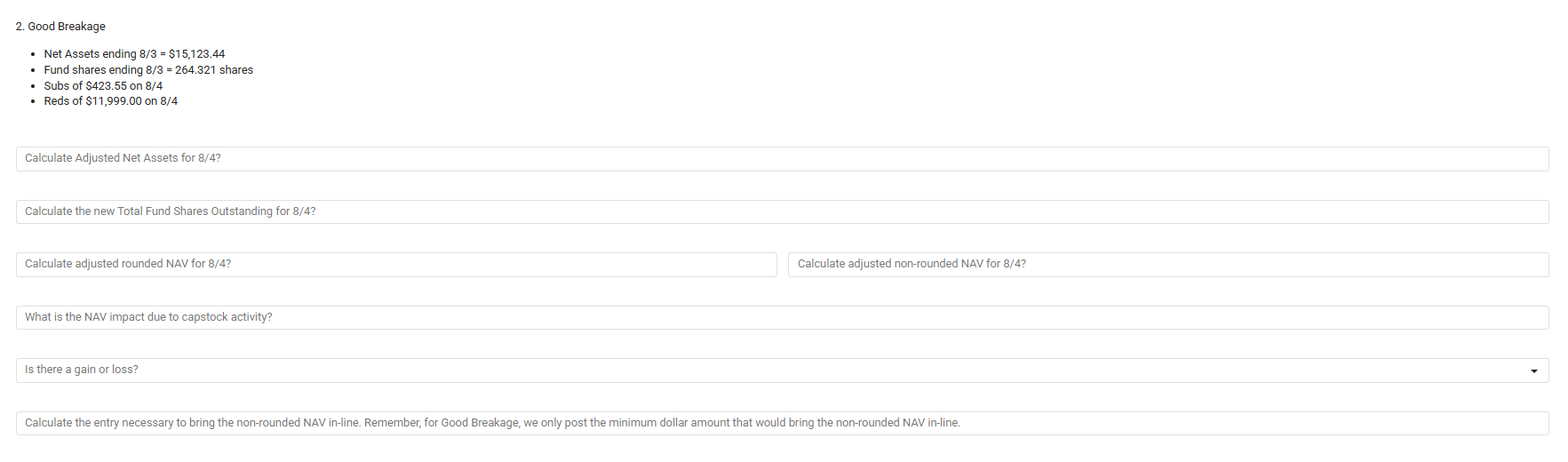Open the gain or loss dropdown arrow

(x=1533, y=370)
